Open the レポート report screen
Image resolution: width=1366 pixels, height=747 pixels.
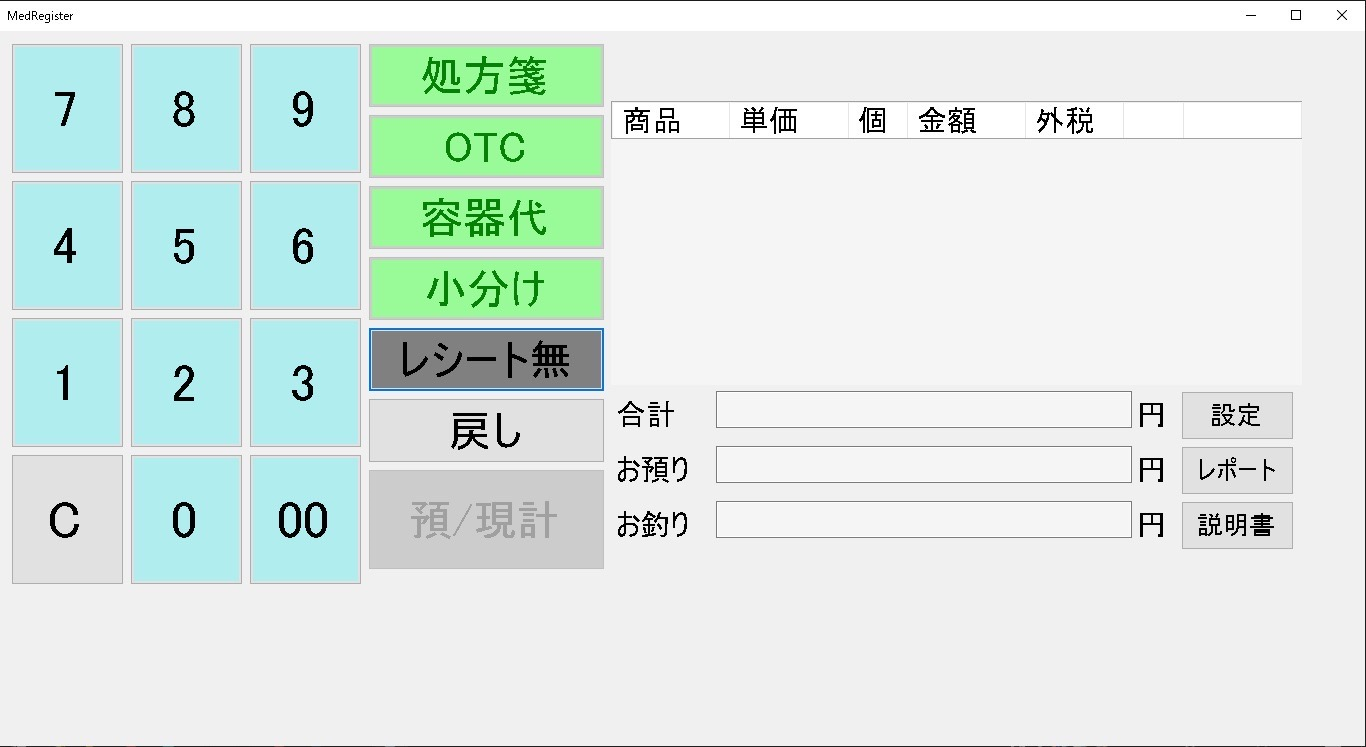point(1237,470)
